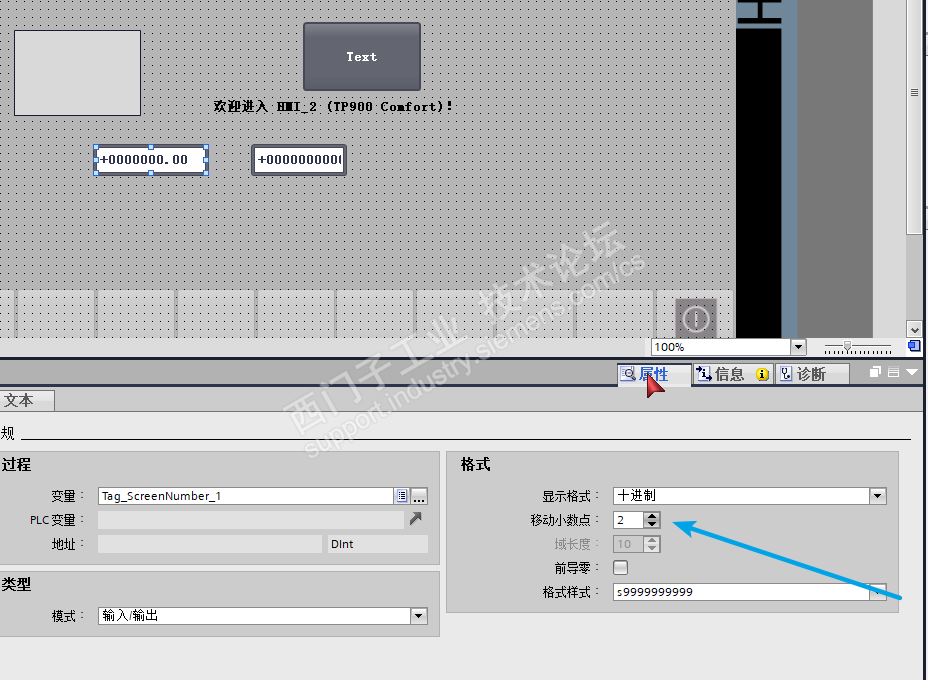The height and width of the screenshot is (680, 928).
Task: Click the inspector layout split icon
Action: (x=894, y=372)
